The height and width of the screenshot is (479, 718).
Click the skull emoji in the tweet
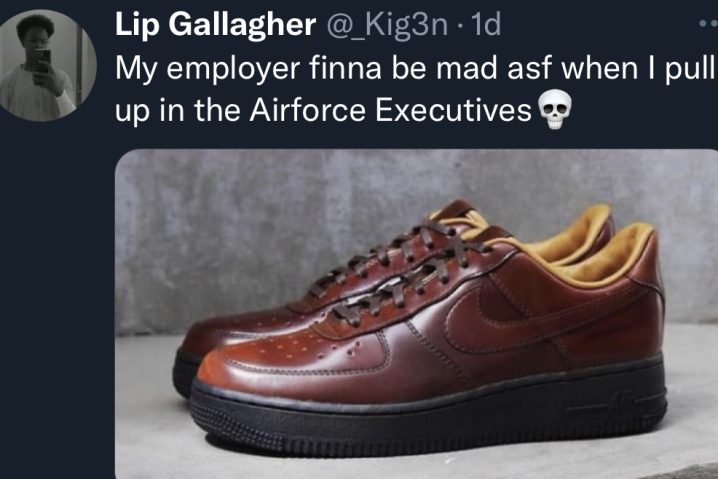tap(555, 109)
